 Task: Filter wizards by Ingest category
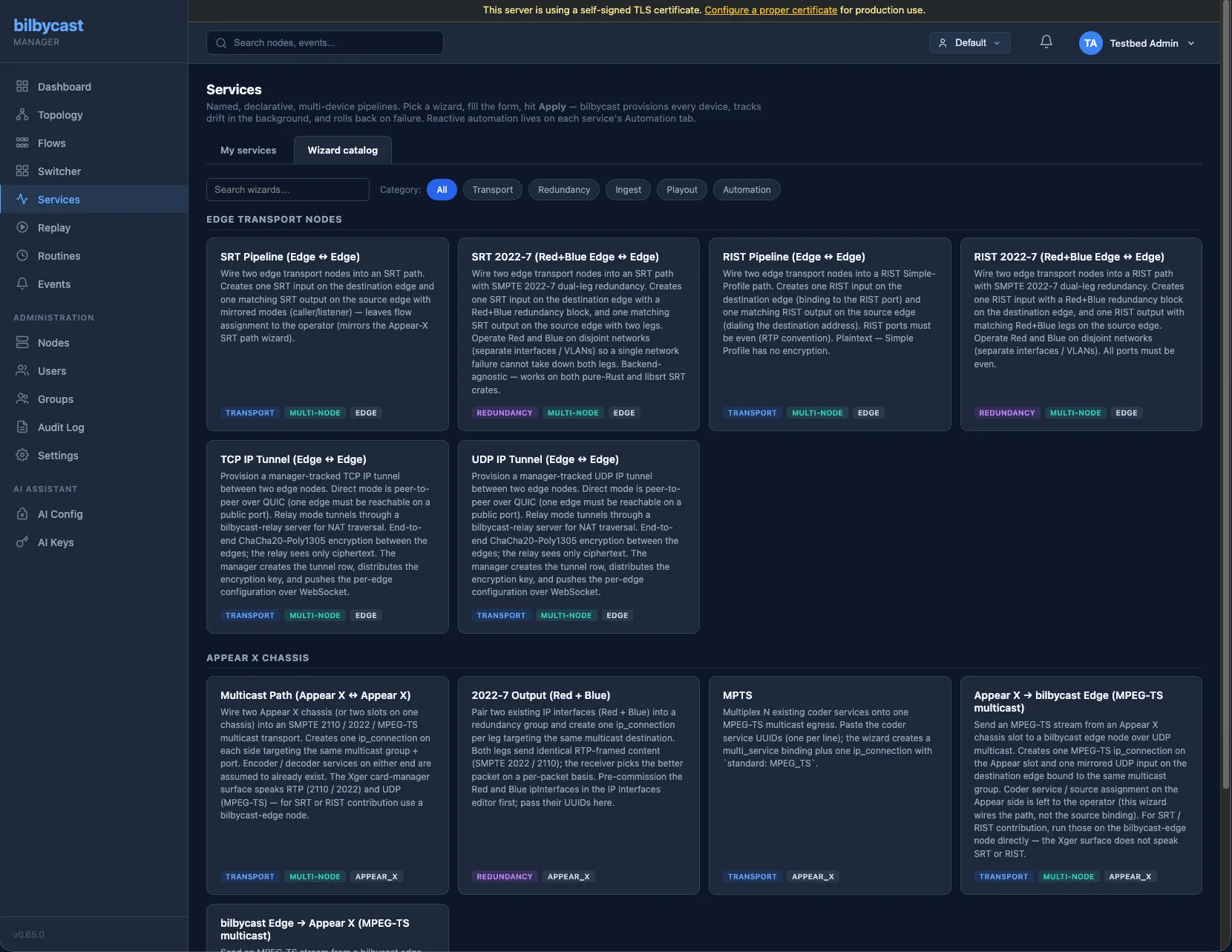628,190
